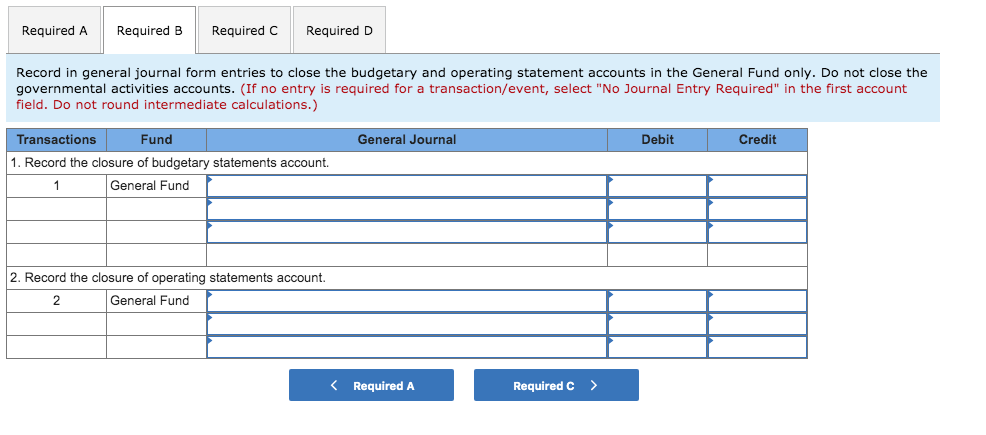Click the Debit column header
The image size is (986, 435).
pos(657,140)
